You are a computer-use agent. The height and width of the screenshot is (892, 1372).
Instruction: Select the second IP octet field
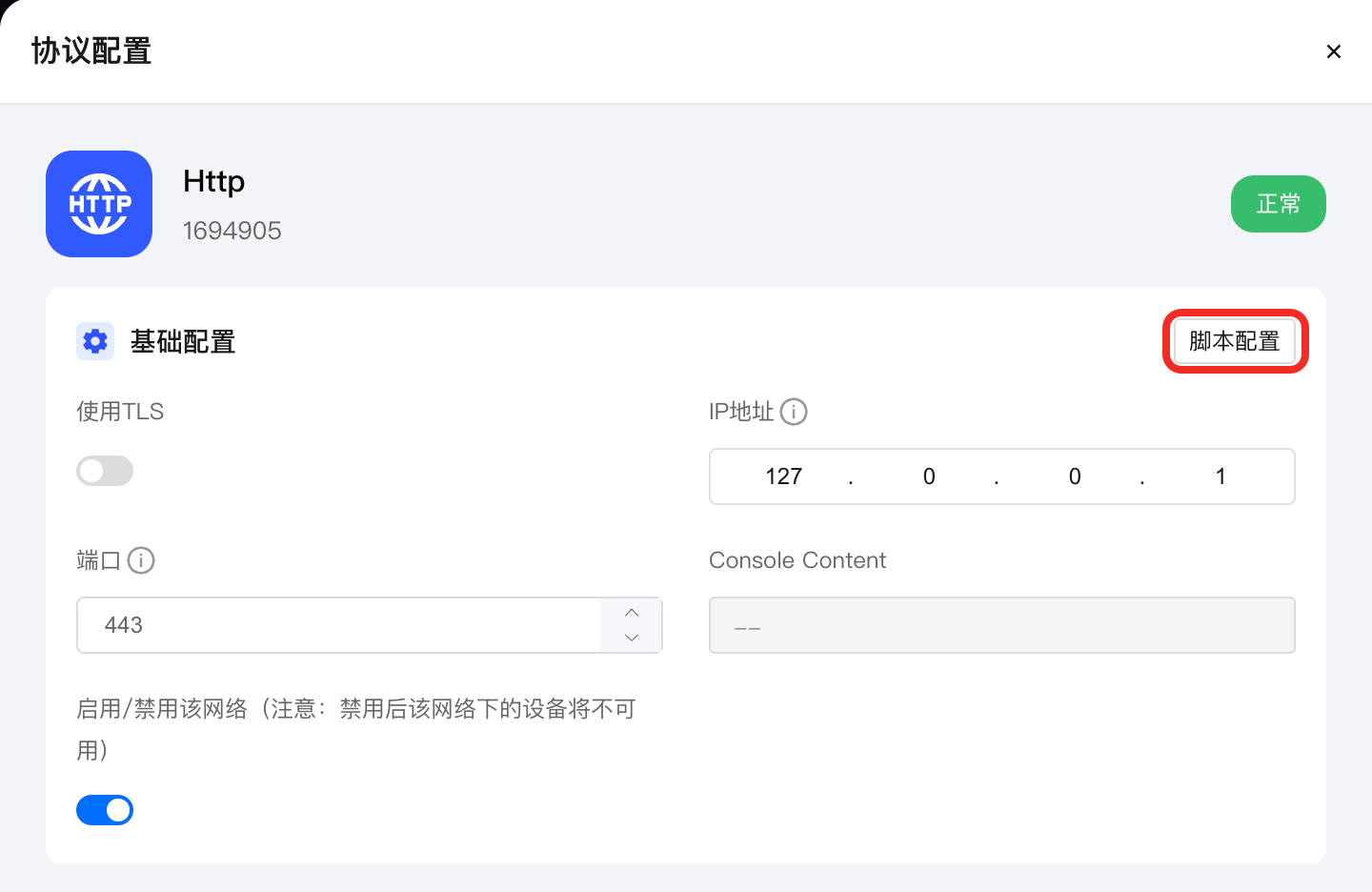point(929,476)
